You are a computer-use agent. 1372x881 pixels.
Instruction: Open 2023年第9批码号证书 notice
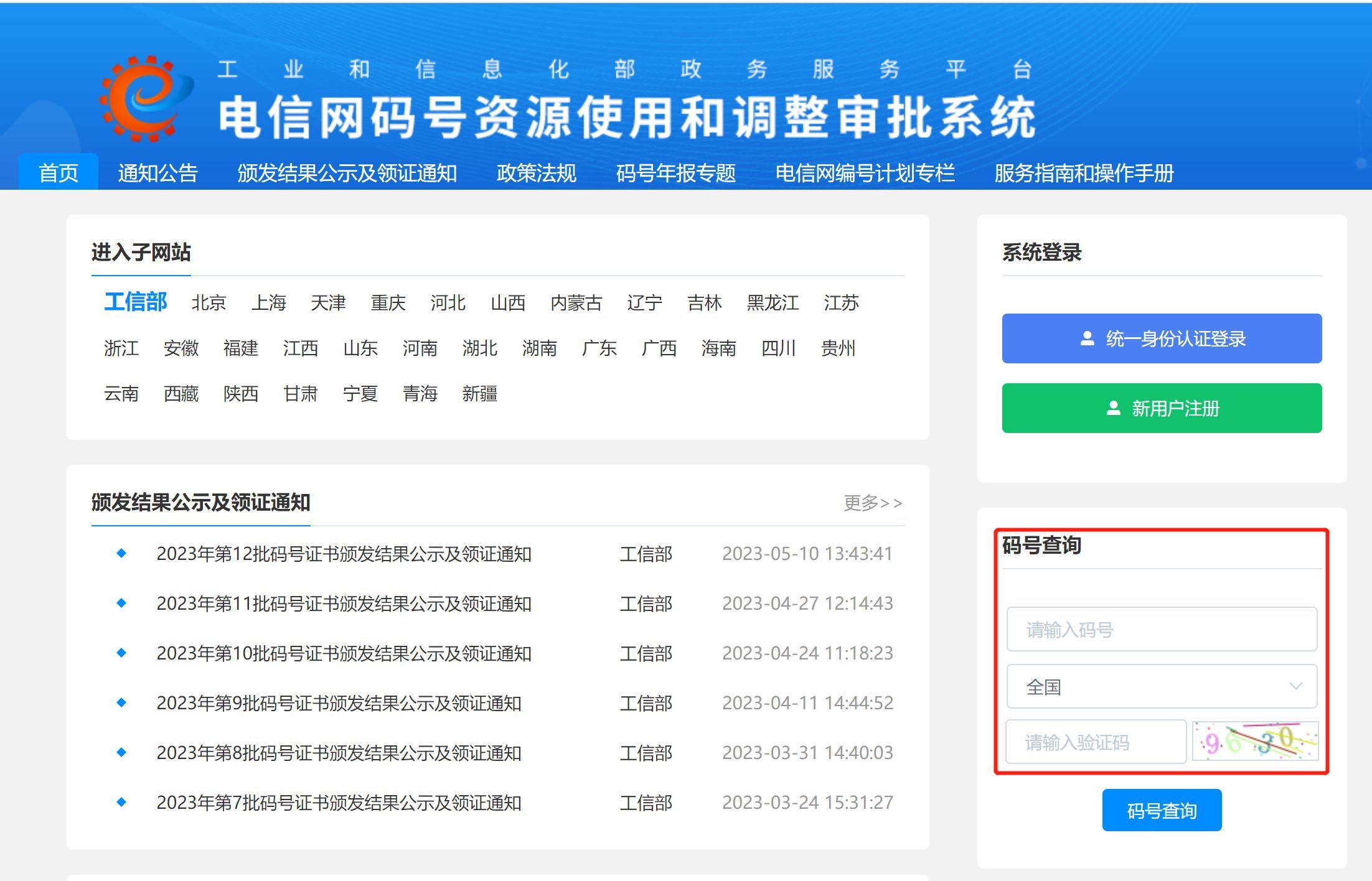(339, 703)
